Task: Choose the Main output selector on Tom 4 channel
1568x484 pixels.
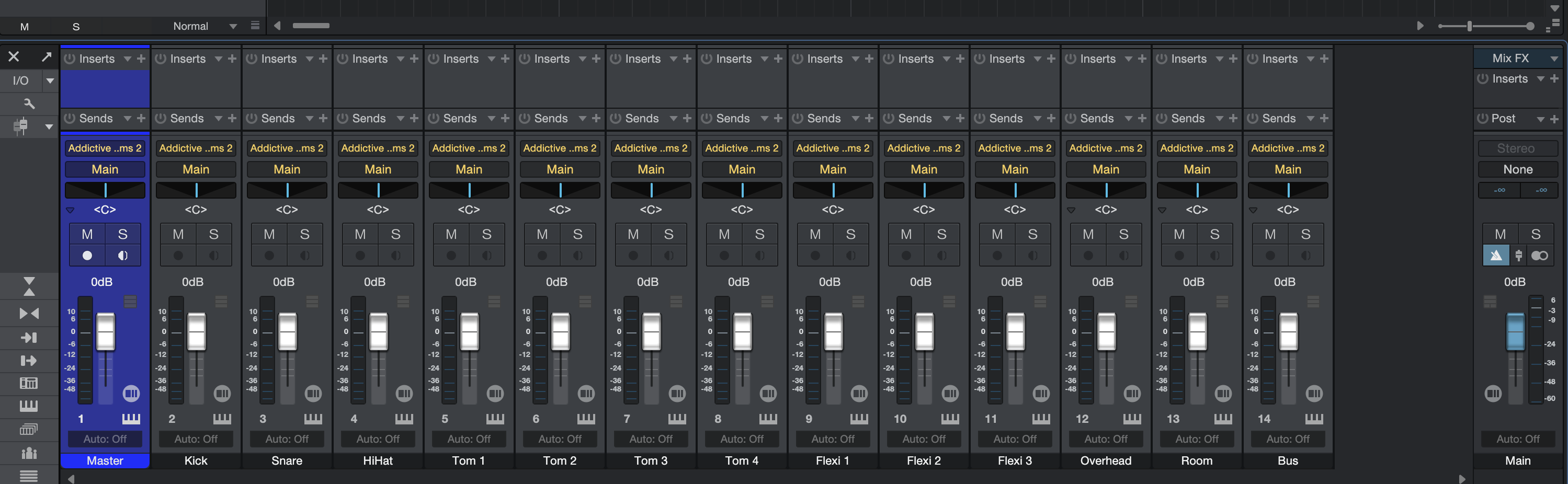Action: pyautogui.click(x=742, y=169)
